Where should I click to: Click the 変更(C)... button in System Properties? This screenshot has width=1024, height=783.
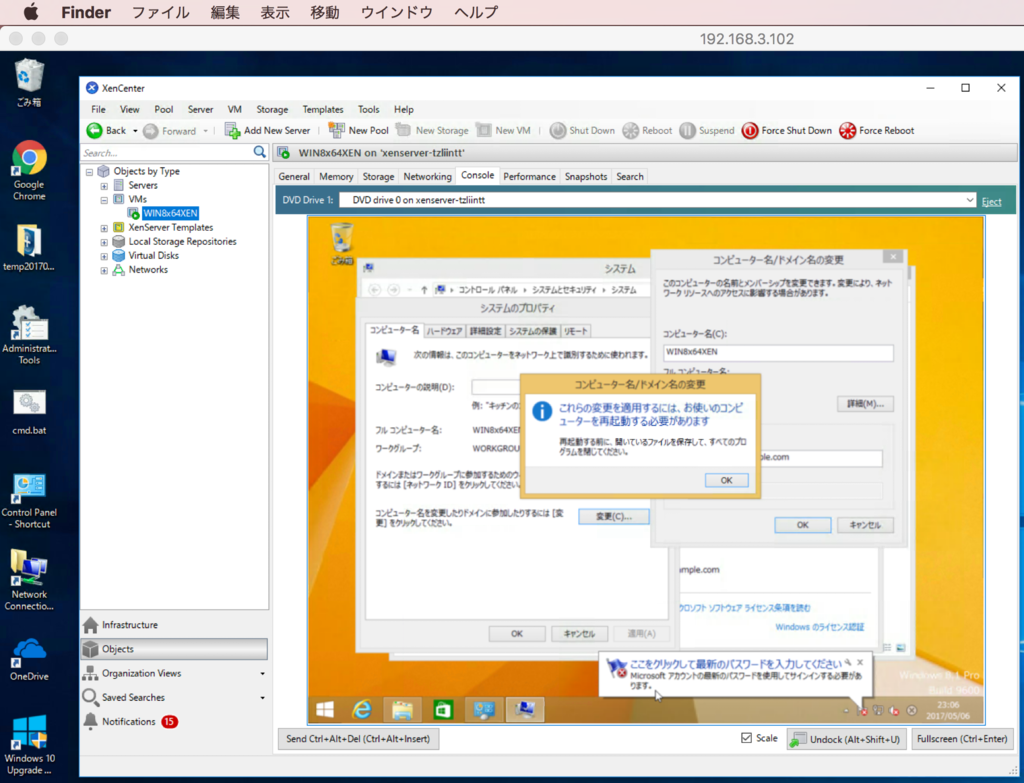tap(614, 517)
